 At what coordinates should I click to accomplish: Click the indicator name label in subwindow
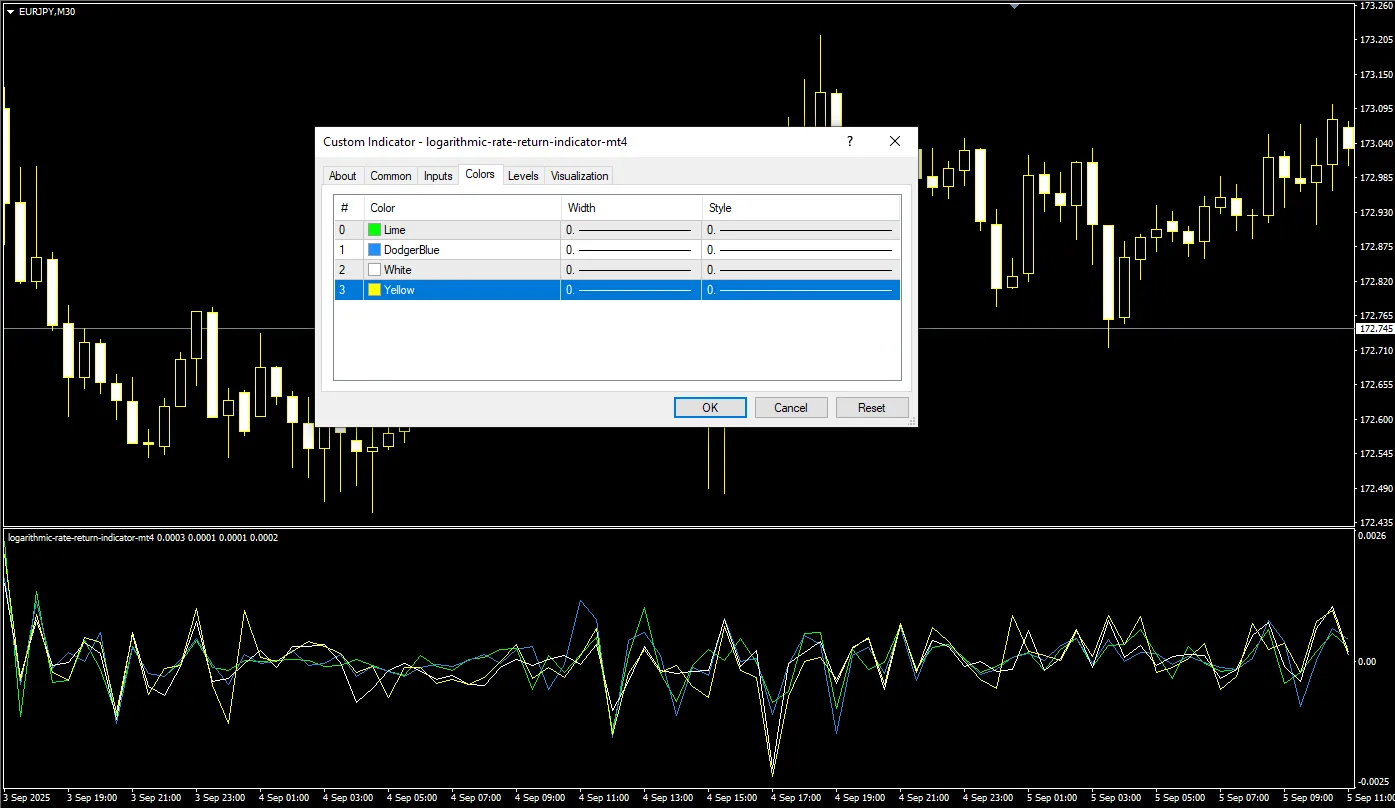[81, 538]
